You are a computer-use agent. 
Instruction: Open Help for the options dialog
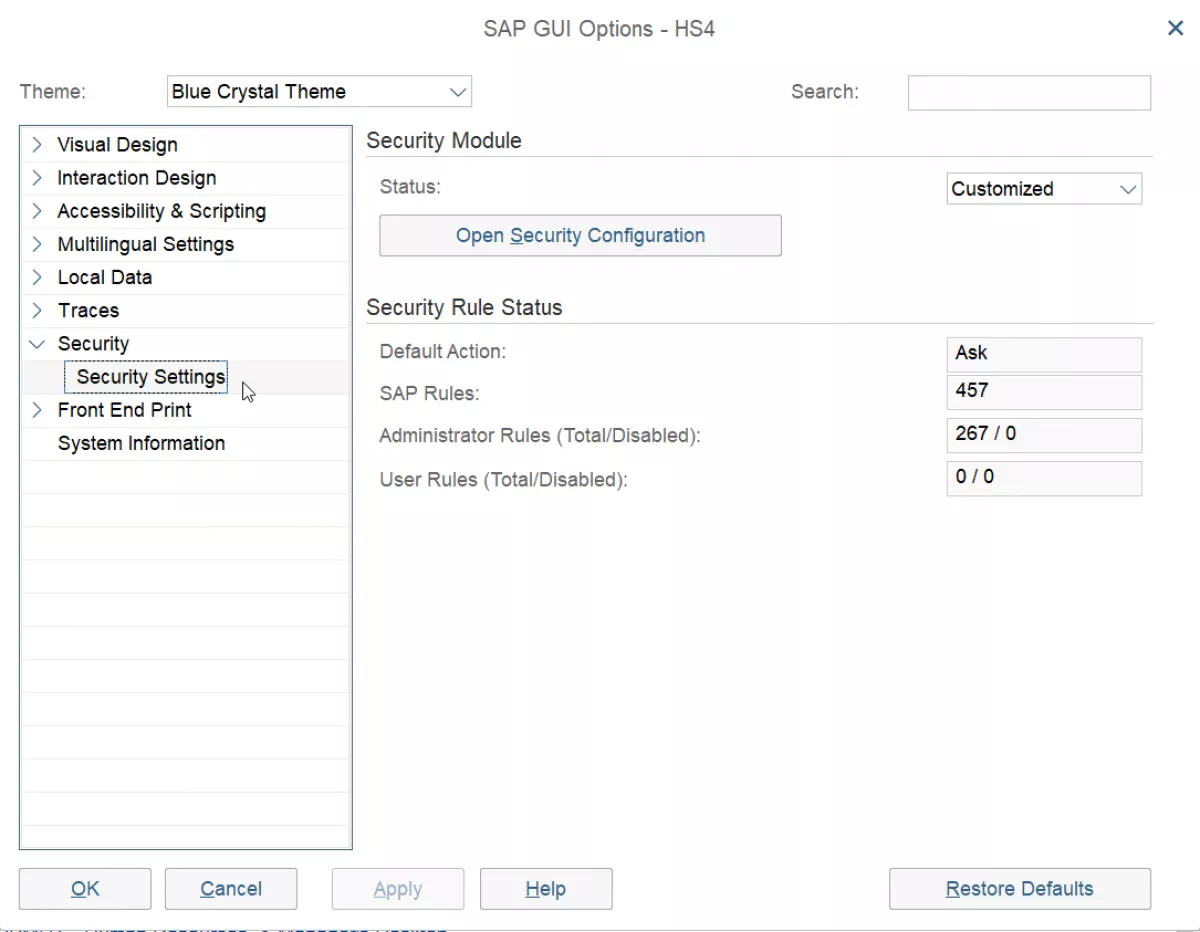546,889
